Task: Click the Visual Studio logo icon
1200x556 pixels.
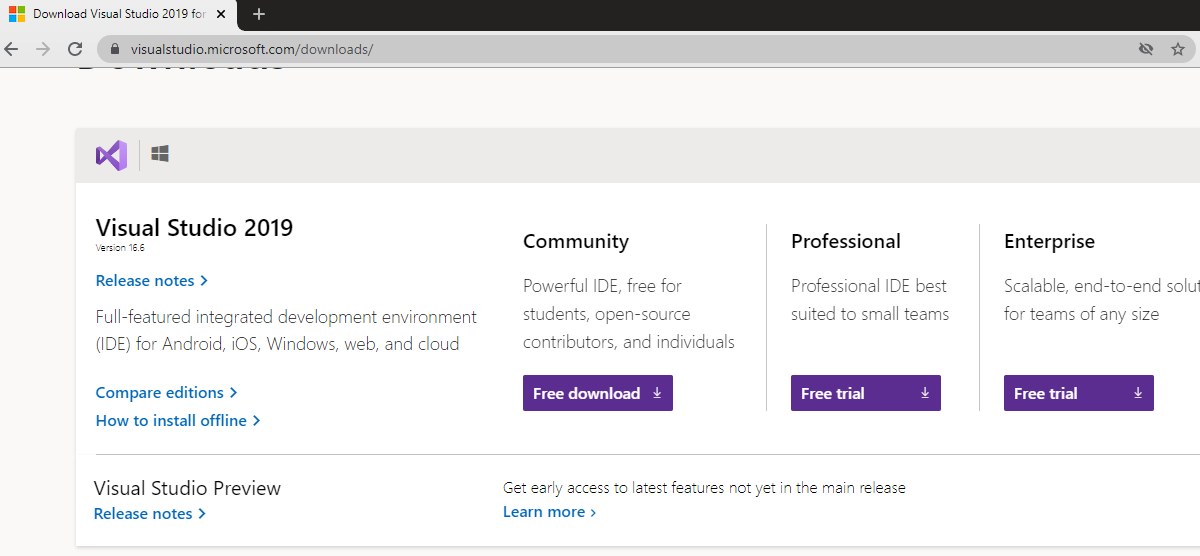Action: coord(111,155)
